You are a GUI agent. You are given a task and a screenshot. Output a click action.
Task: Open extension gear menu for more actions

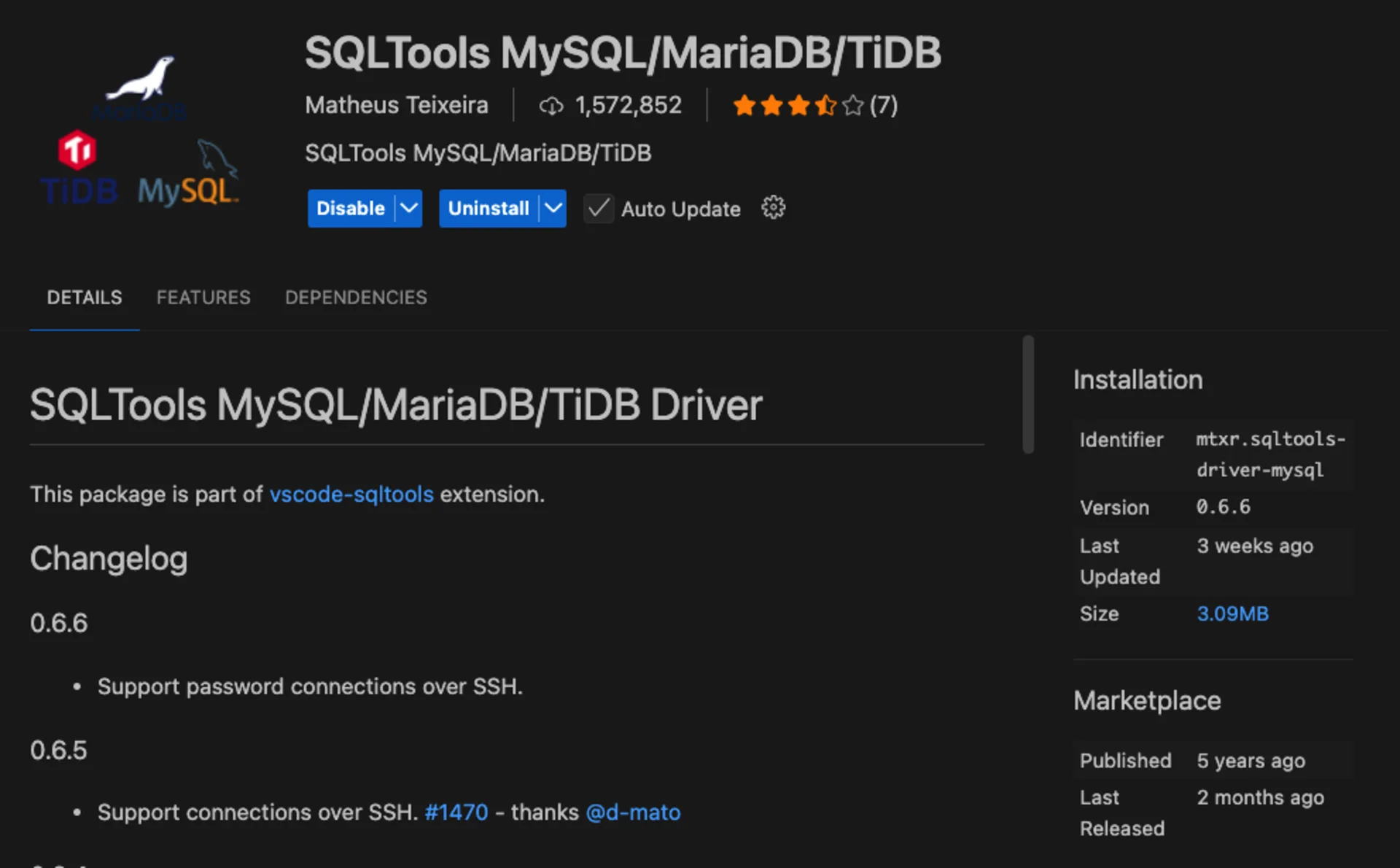point(773,207)
